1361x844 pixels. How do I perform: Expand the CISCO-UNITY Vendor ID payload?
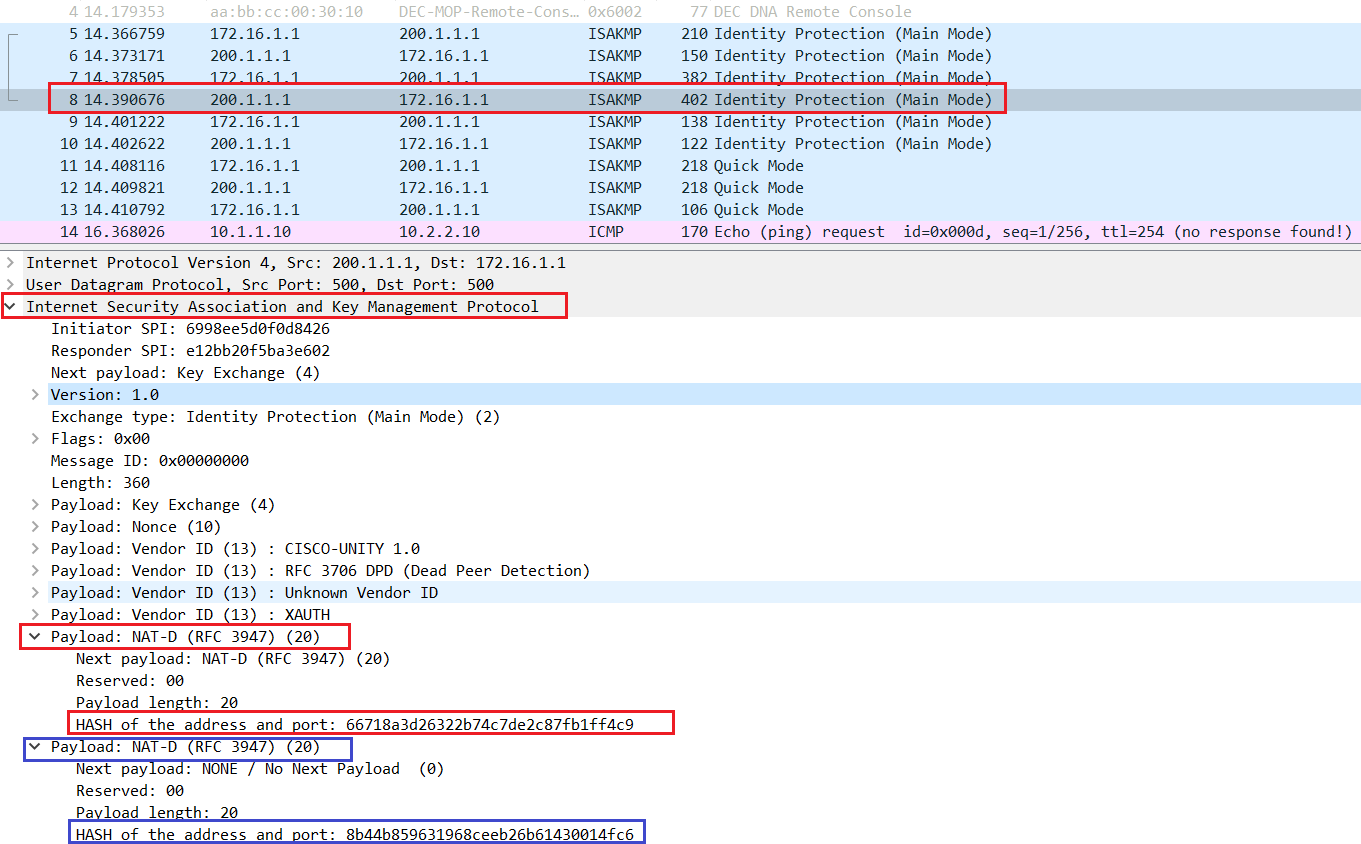pos(35,548)
